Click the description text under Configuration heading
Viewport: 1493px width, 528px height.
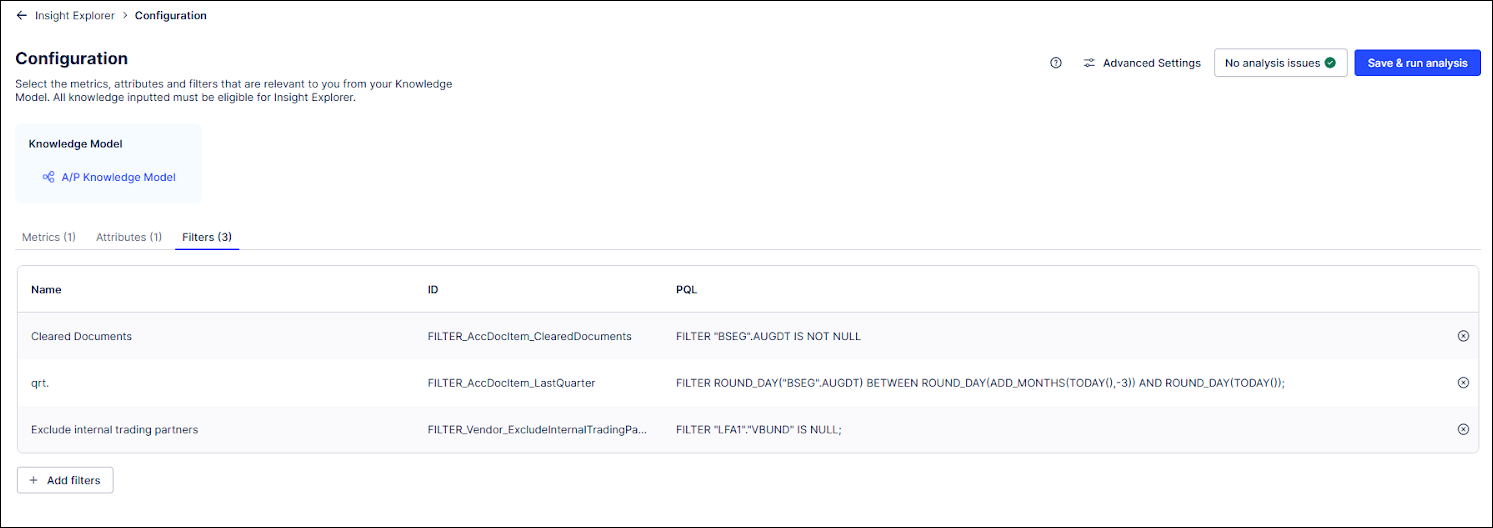click(x=233, y=91)
